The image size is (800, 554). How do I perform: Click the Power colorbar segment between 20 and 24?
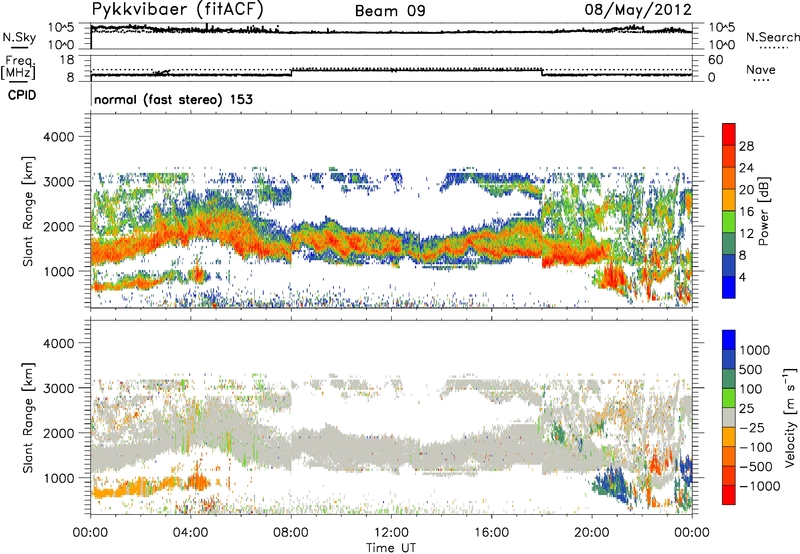[729, 178]
